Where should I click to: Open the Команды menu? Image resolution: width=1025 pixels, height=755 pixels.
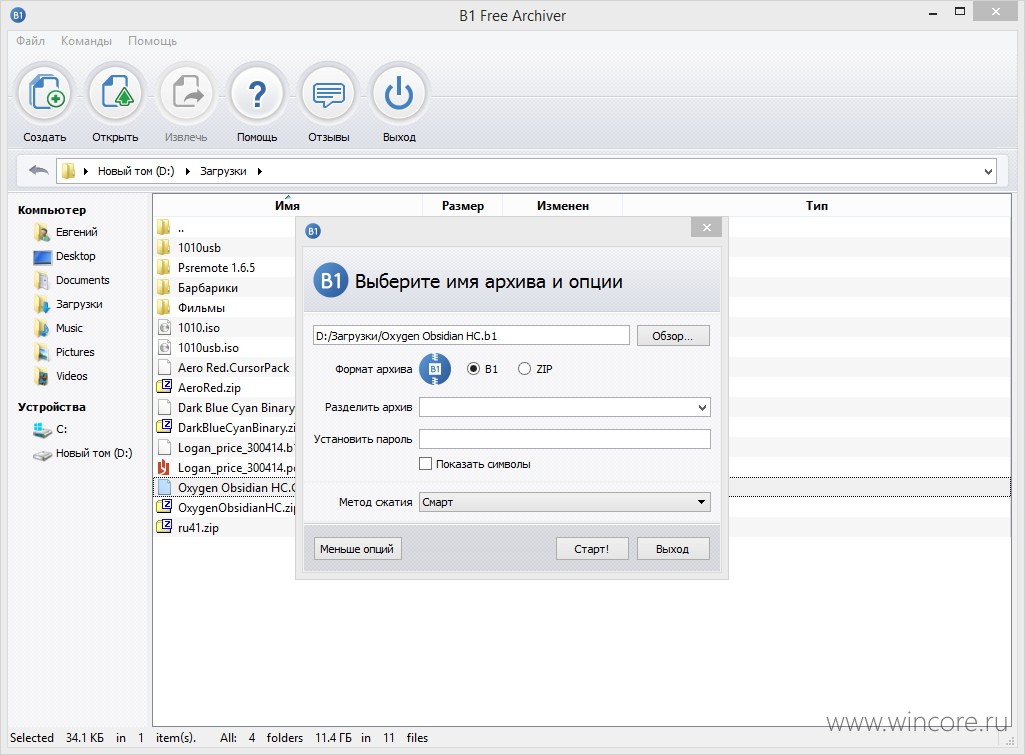pyautogui.click(x=86, y=41)
